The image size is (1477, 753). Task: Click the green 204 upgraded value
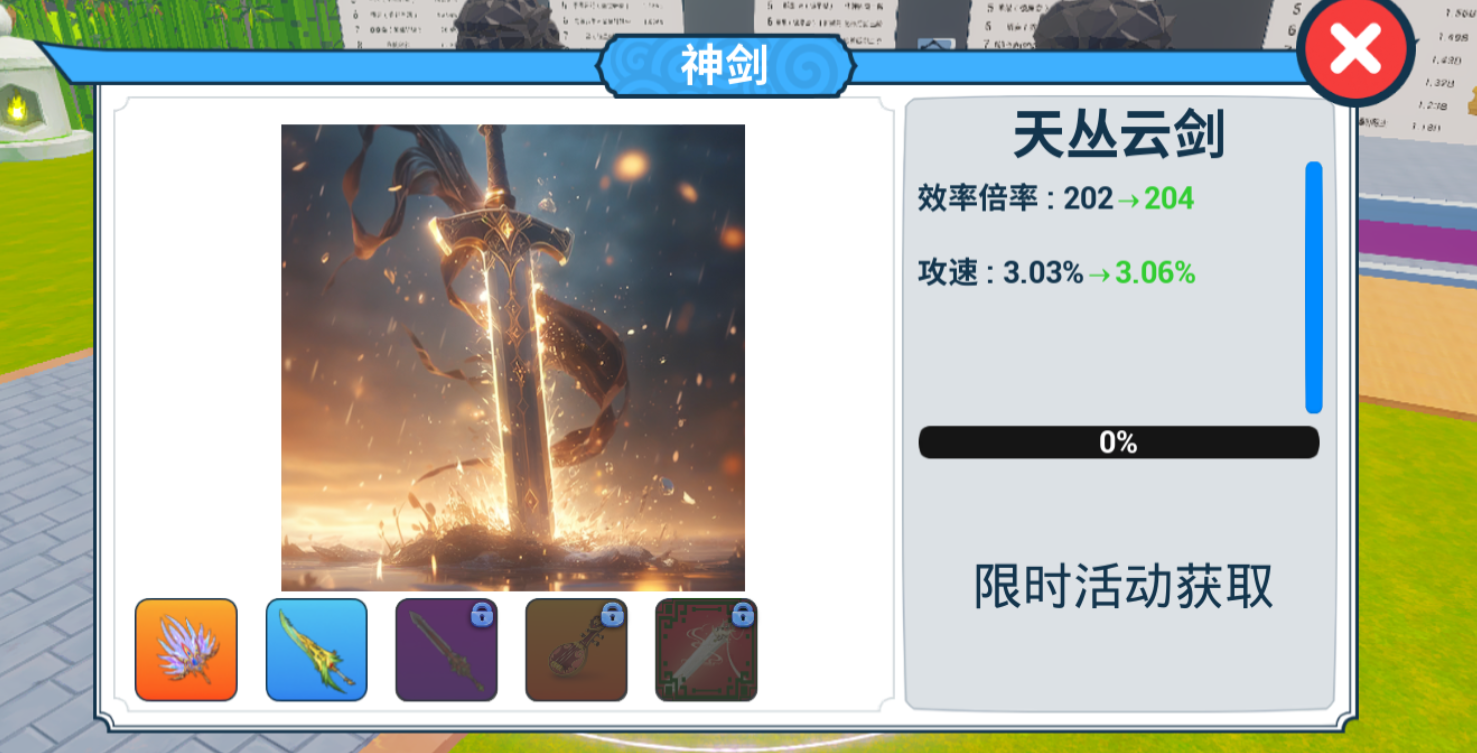coord(1169,199)
